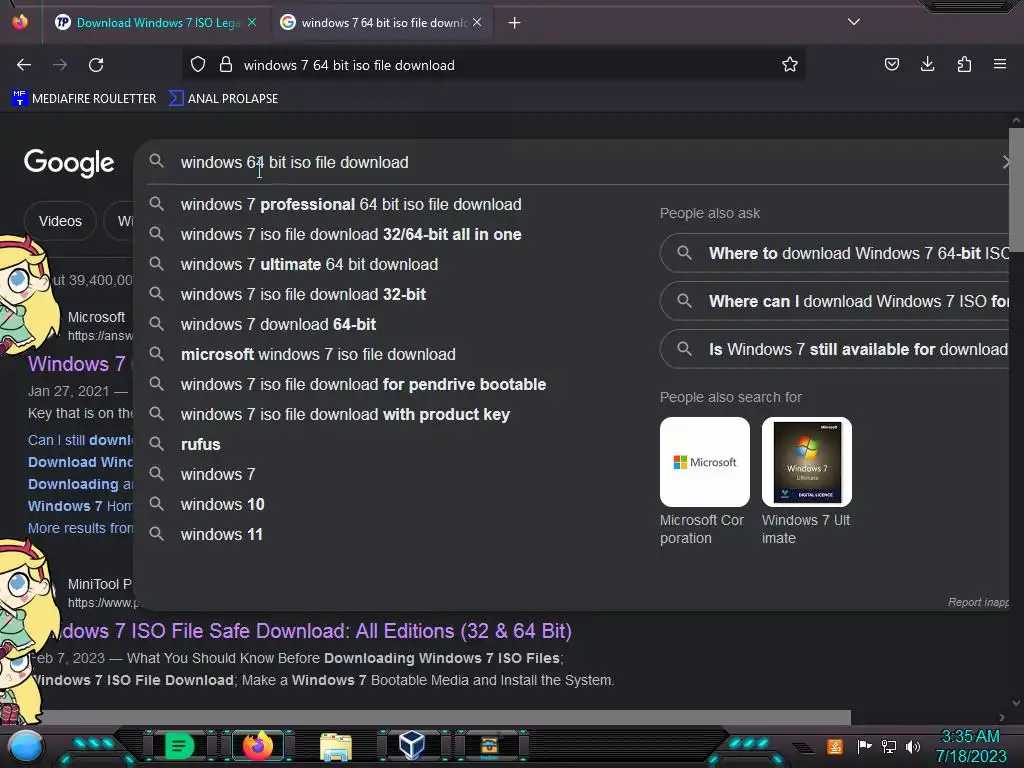Clear the Google search box with X
The width and height of the screenshot is (1024, 768).
(1006, 163)
